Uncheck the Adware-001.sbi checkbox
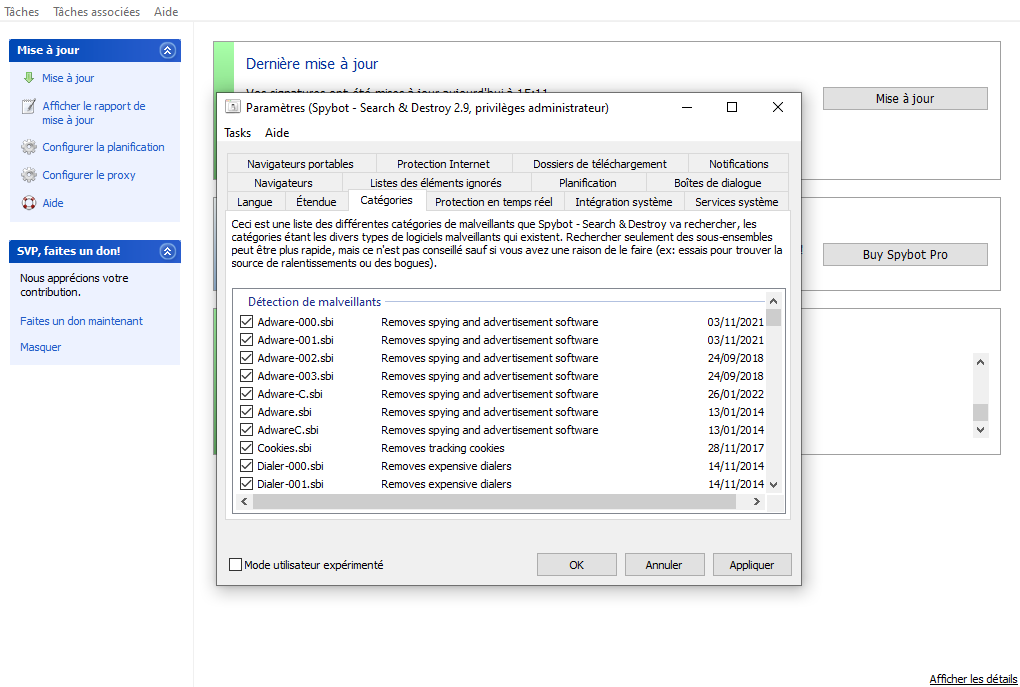1020x687 pixels. (247, 340)
